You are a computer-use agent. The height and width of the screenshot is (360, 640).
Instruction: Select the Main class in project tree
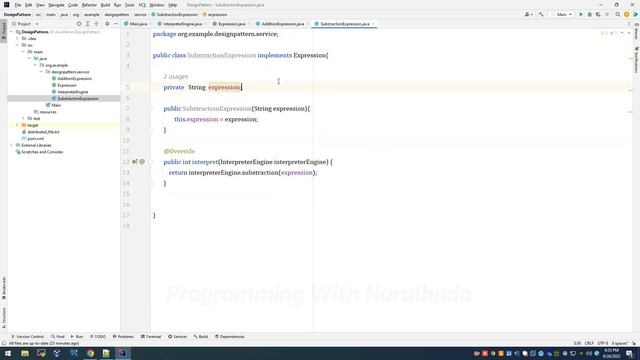pyautogui.click(x=56, y=105)
